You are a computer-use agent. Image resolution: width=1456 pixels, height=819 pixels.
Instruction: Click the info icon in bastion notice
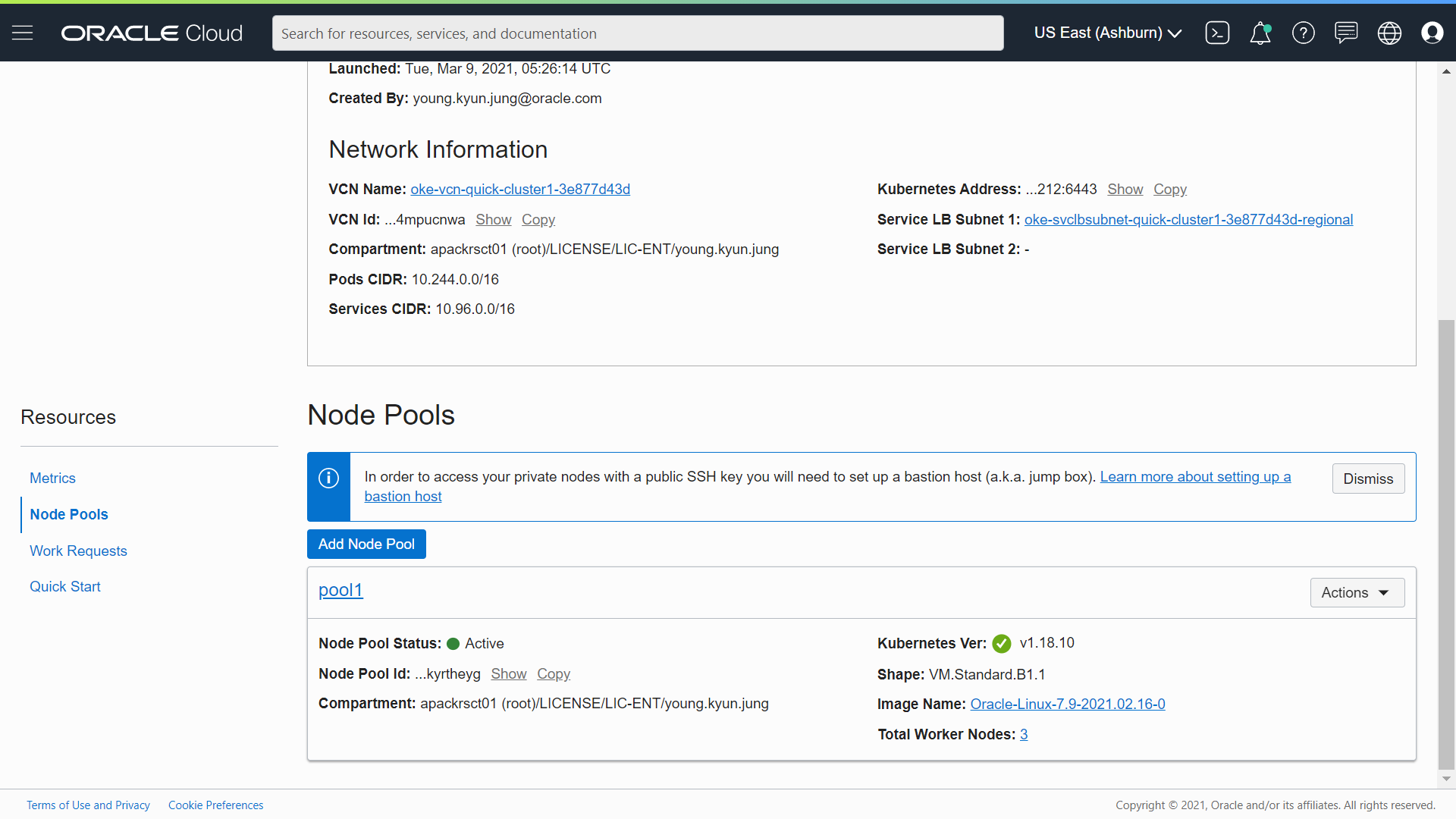tap(328, 479)
